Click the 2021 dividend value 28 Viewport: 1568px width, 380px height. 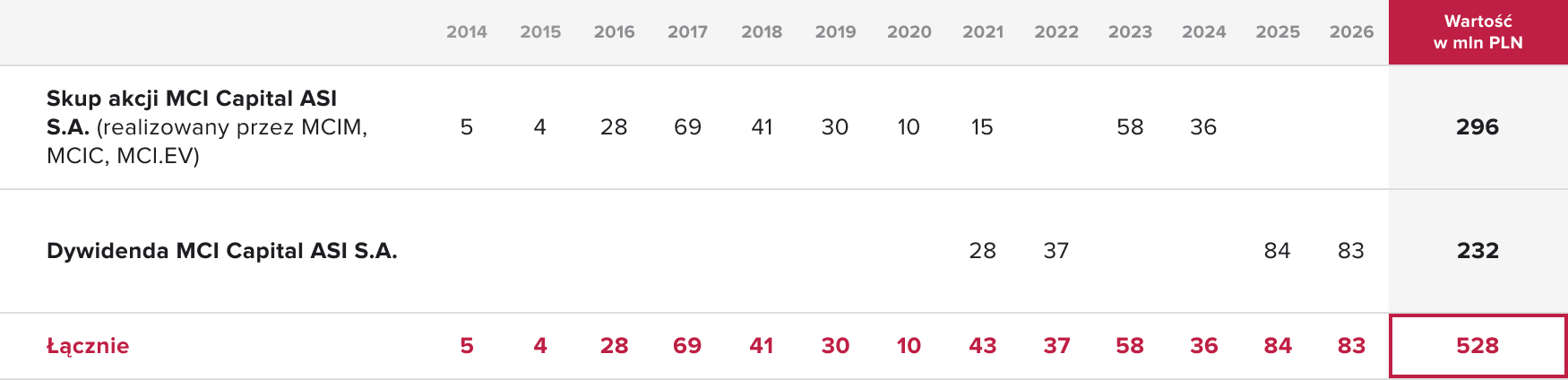(983, 251)
